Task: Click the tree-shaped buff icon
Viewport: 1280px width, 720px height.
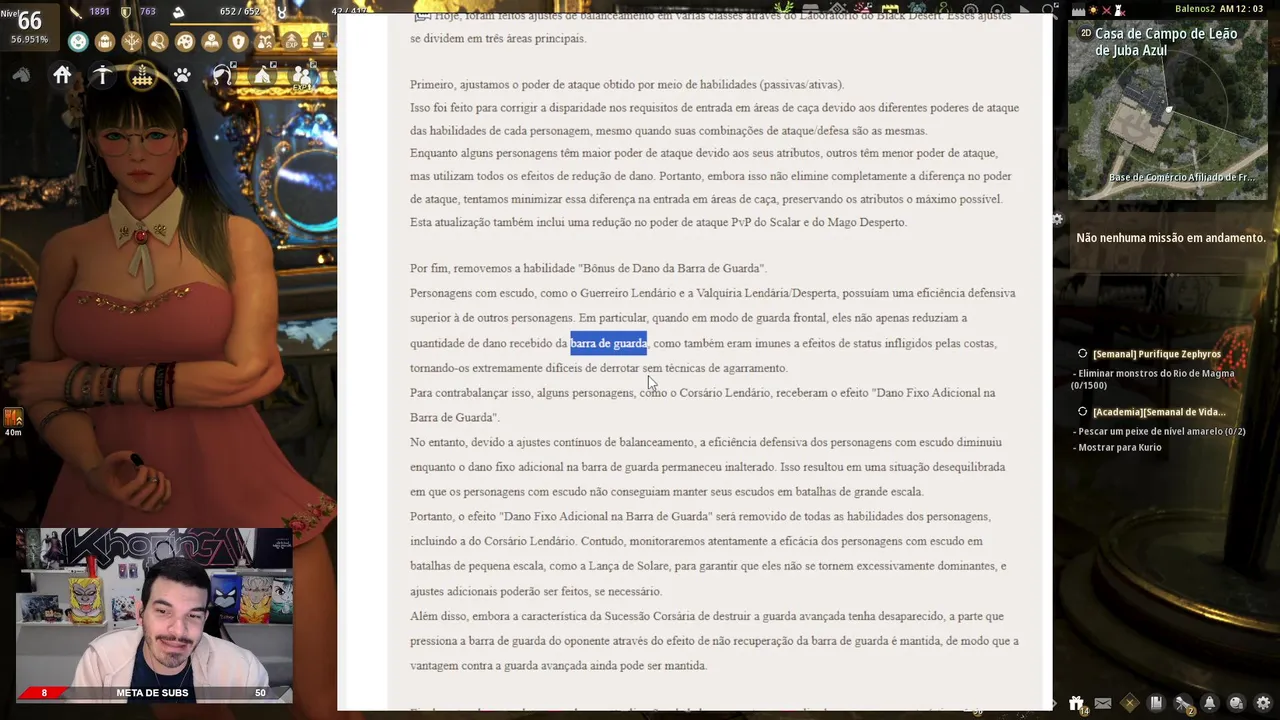Action: [x=132, y=42]
